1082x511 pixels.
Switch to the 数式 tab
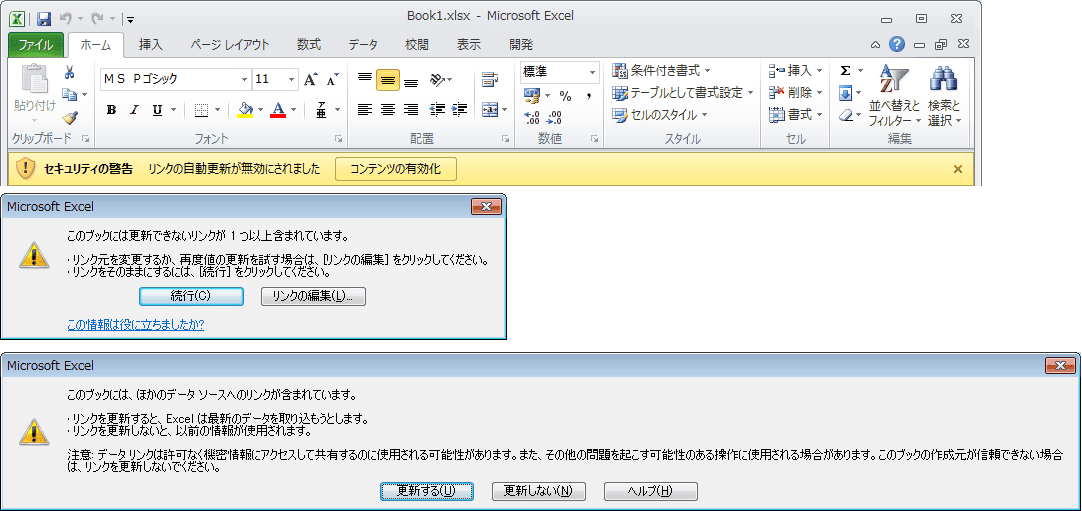308,45
